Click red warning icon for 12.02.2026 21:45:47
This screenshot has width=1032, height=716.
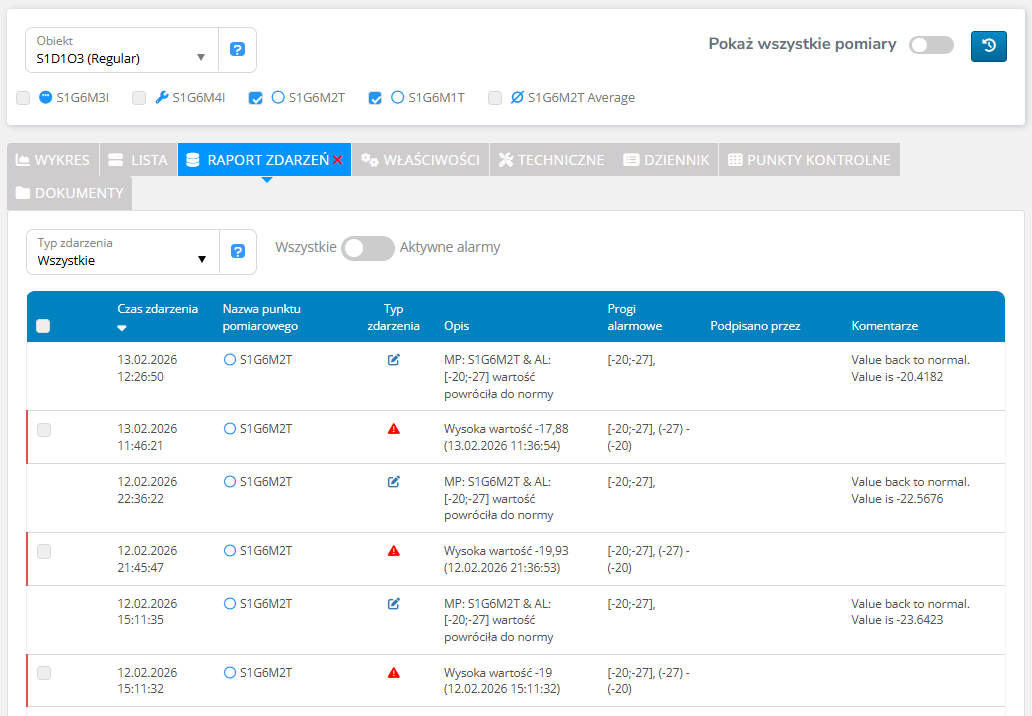point(393,551)
